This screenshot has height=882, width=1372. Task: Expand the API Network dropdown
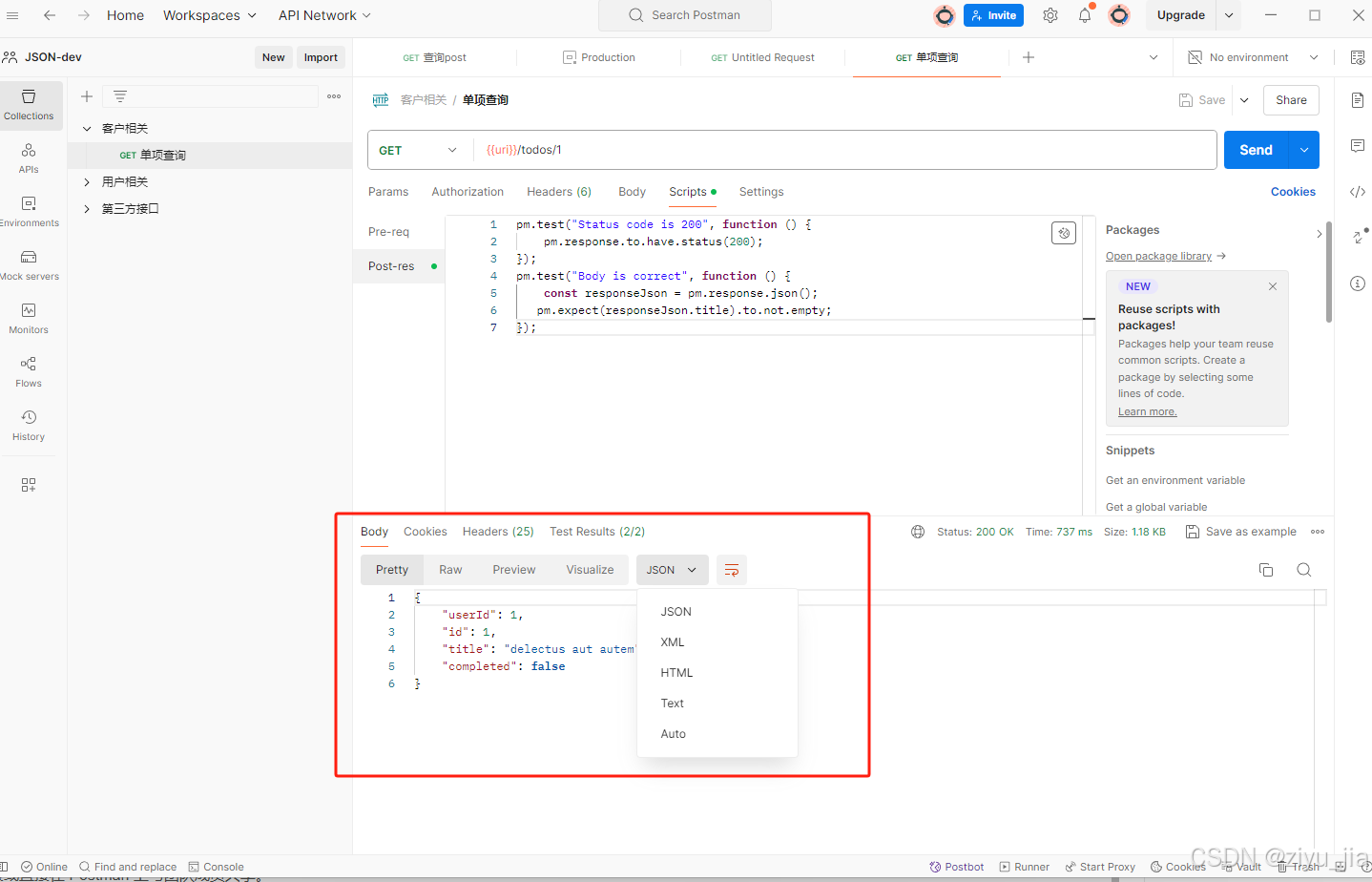(x=324, y=15)
